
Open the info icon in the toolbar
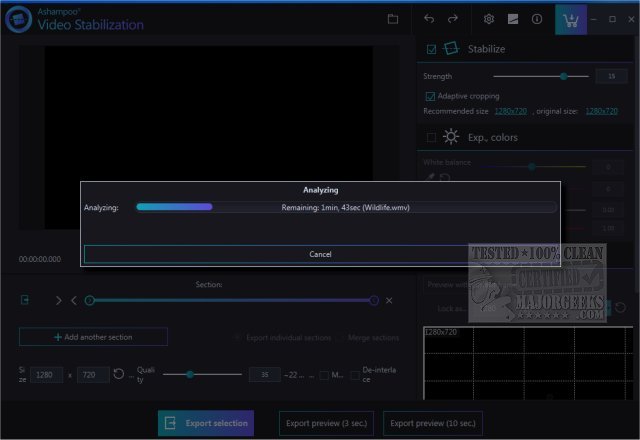(x=537, y=19)
